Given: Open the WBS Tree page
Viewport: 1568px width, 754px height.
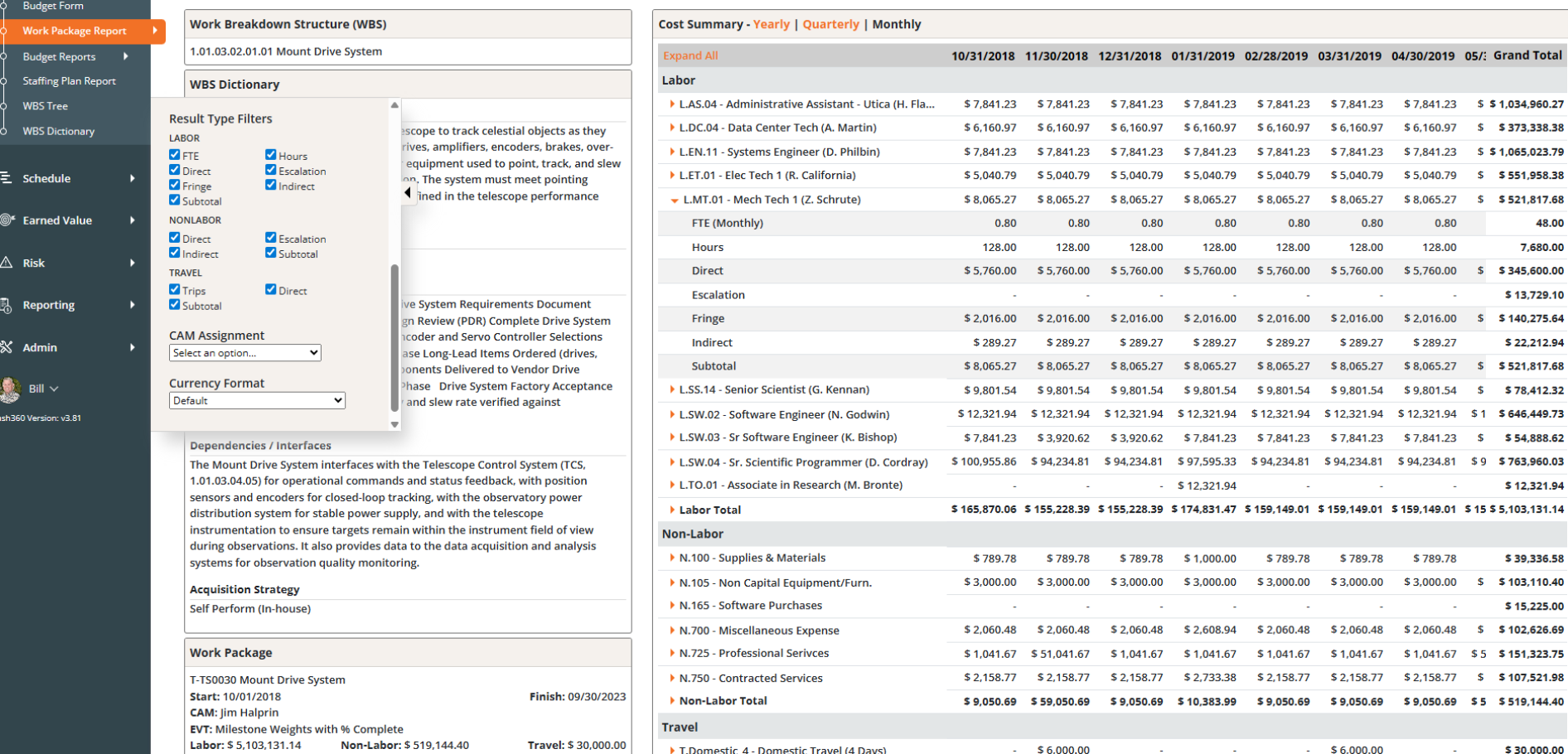Looking at the screenshot, I should click(45, 106).
